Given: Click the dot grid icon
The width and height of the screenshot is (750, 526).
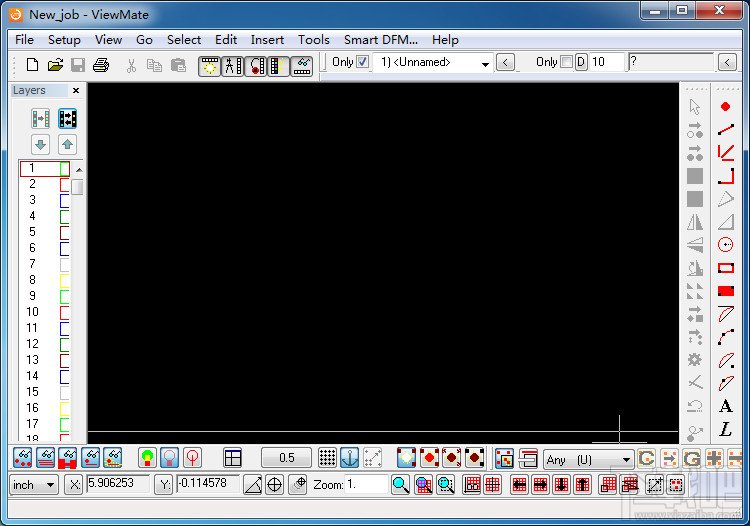Looking at the screenshot, I should [327, 458].
